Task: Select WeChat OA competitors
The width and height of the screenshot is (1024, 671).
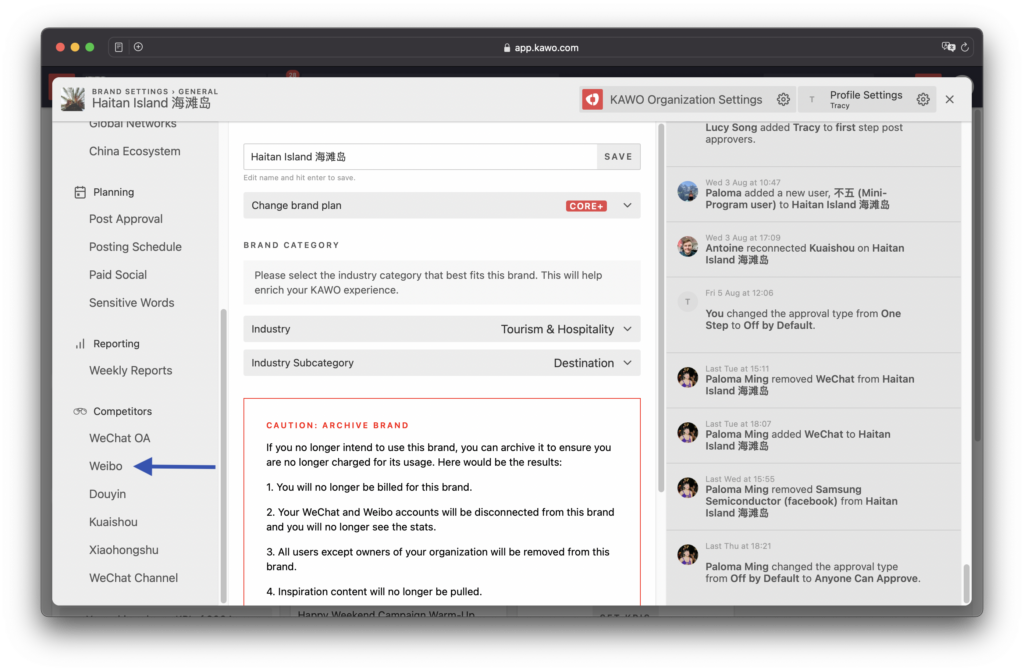Action: [120, 438]
